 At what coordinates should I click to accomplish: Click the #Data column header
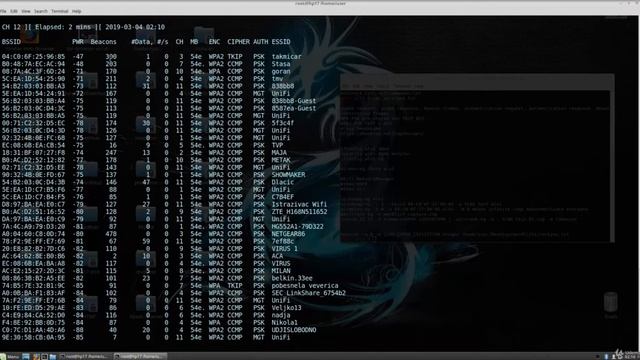141,42
